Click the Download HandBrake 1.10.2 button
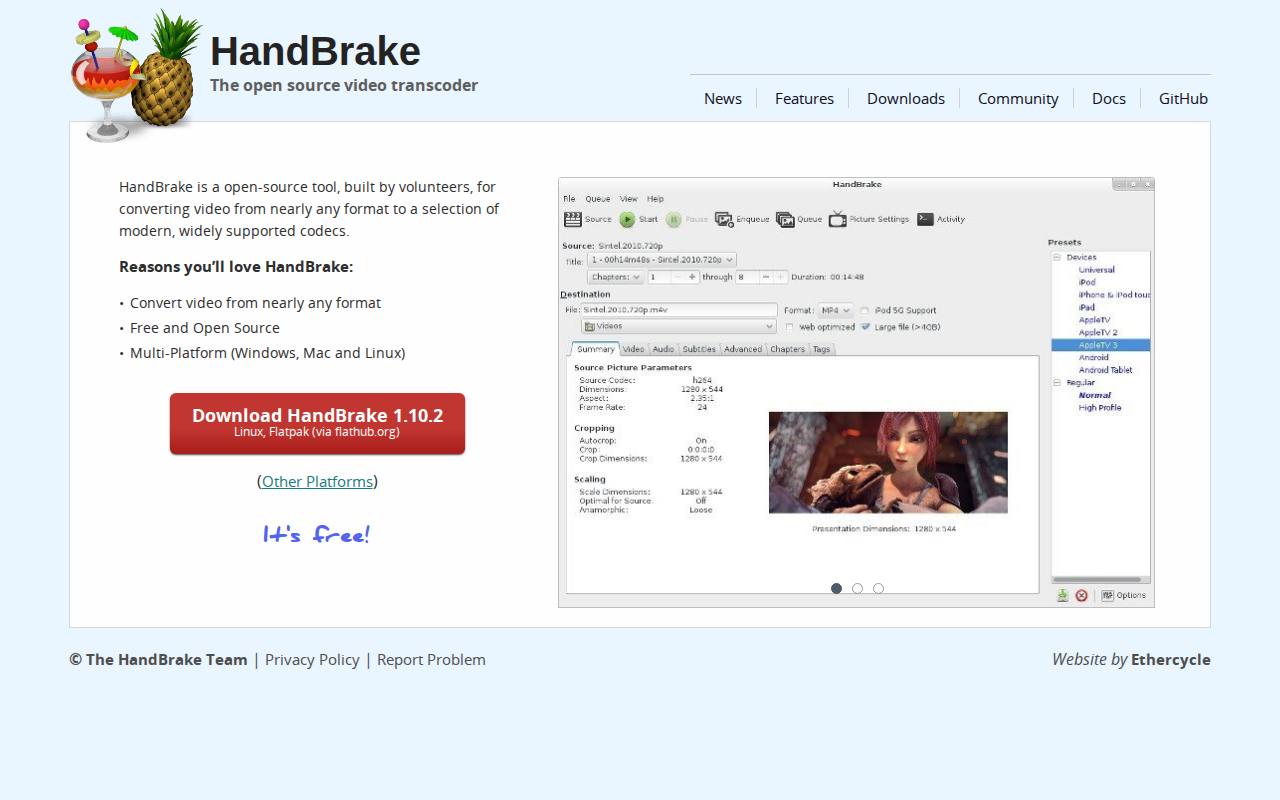 (x=317, y=423)
